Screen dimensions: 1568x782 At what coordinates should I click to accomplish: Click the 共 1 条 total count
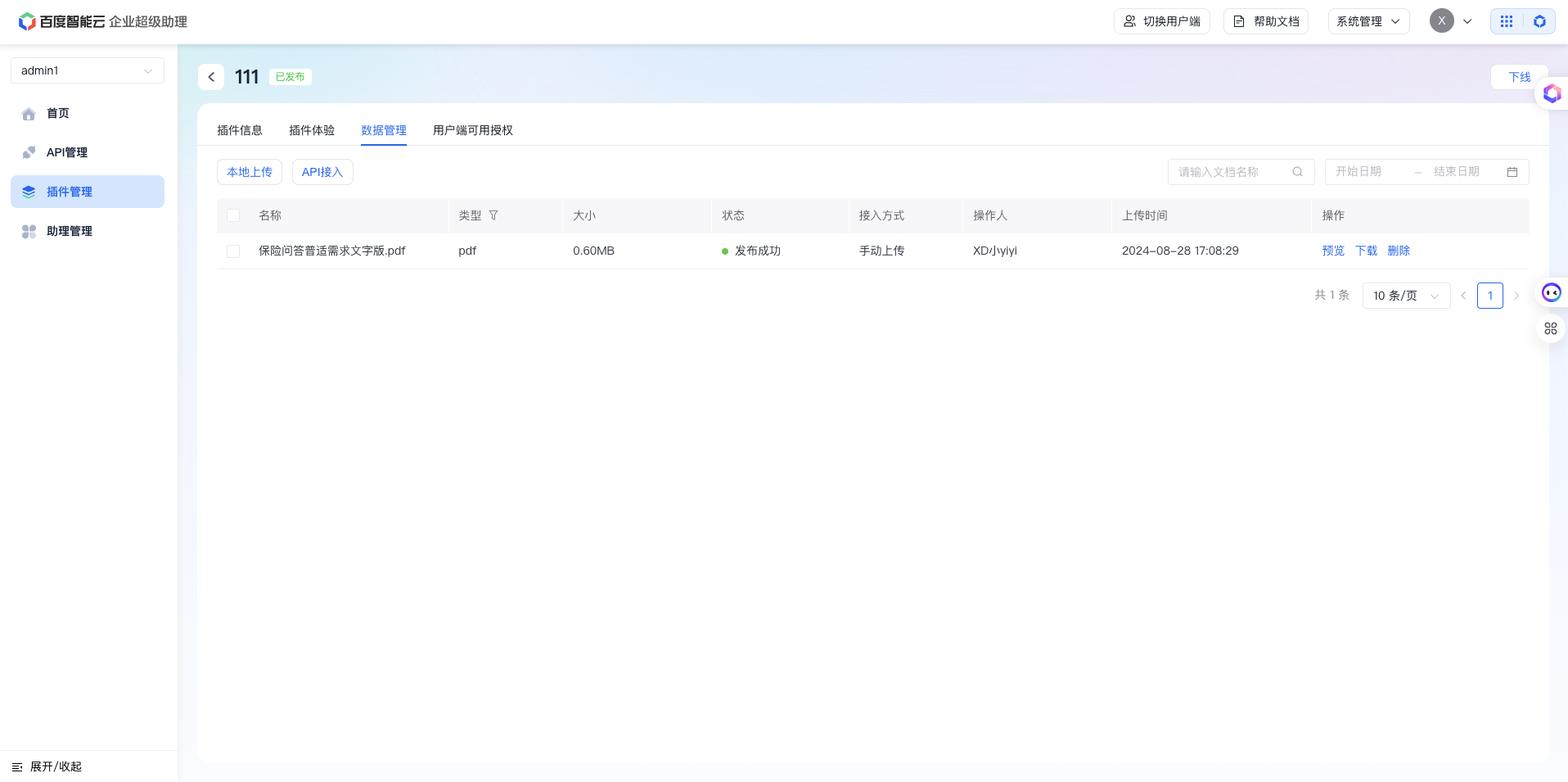(x=1332, y=296)
